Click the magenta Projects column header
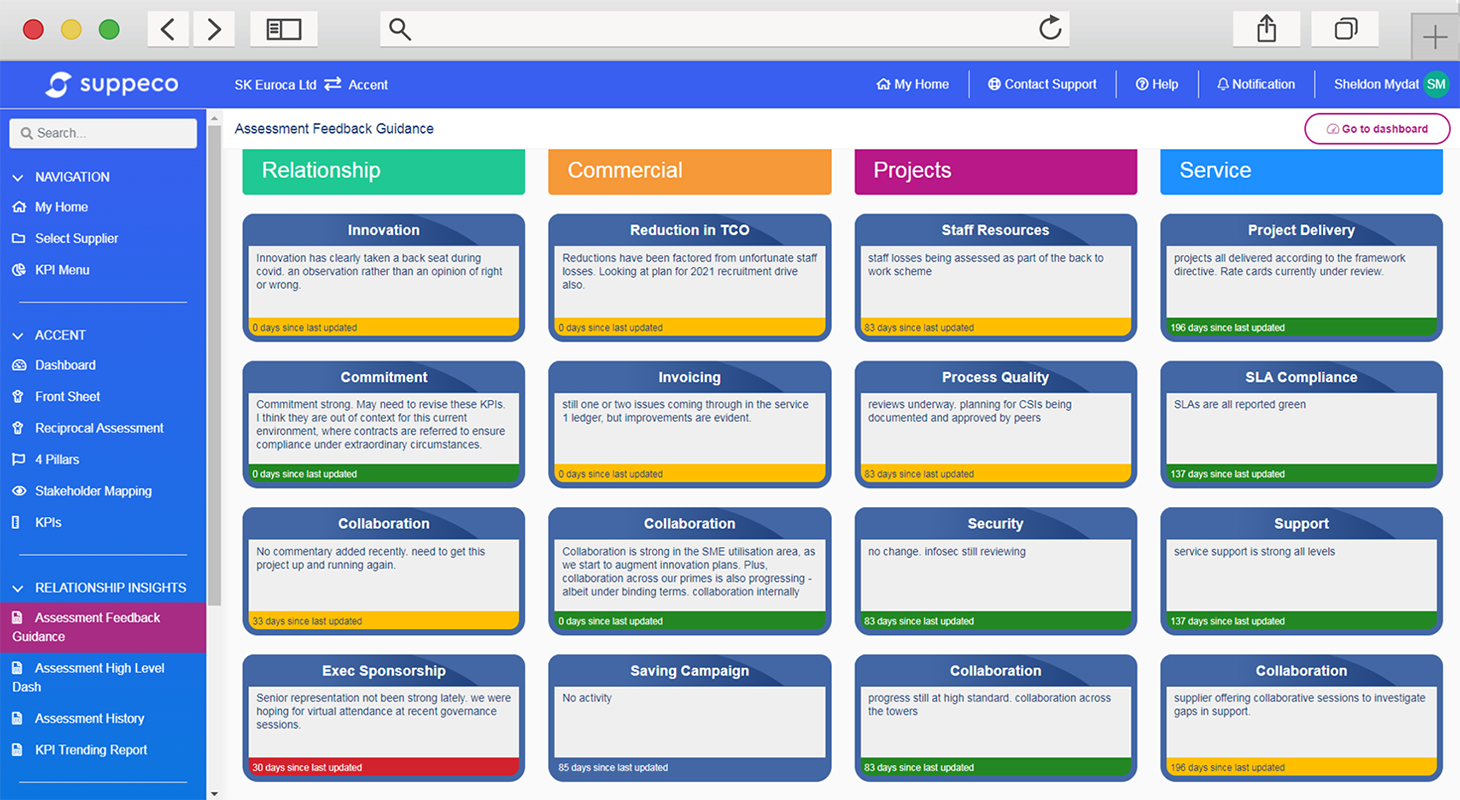 [x=996, y=171]
